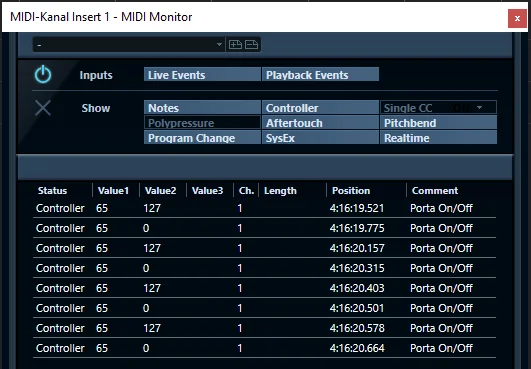Toggle the plugin power bypass icon
The image size is (531, 369).
pyautogui.click(x=43, y=75)
